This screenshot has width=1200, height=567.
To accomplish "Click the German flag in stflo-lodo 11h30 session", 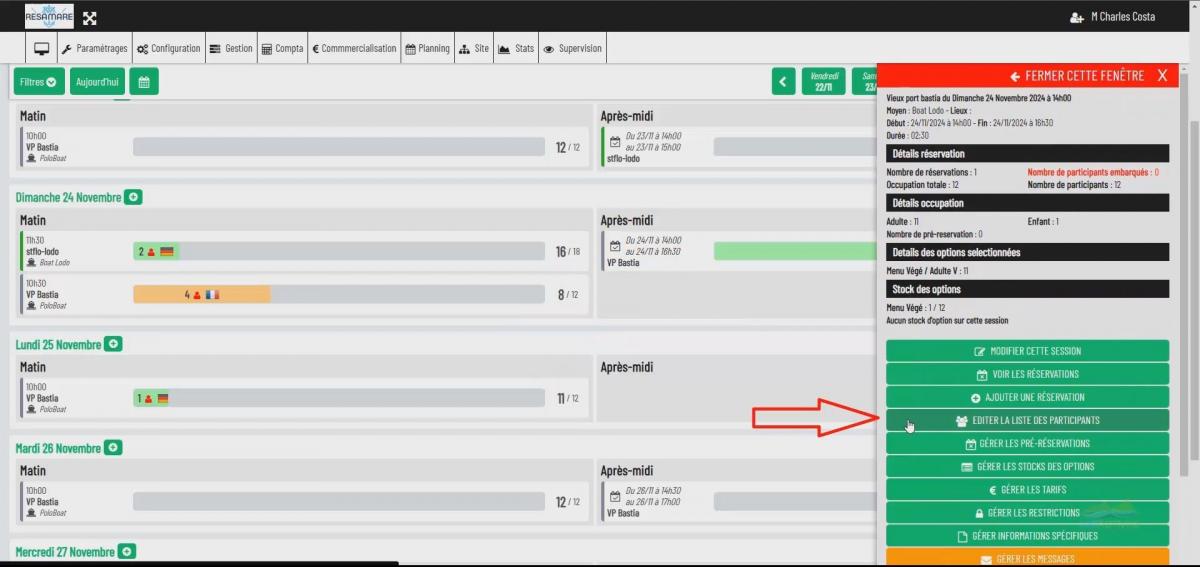I will click(167, 252).
